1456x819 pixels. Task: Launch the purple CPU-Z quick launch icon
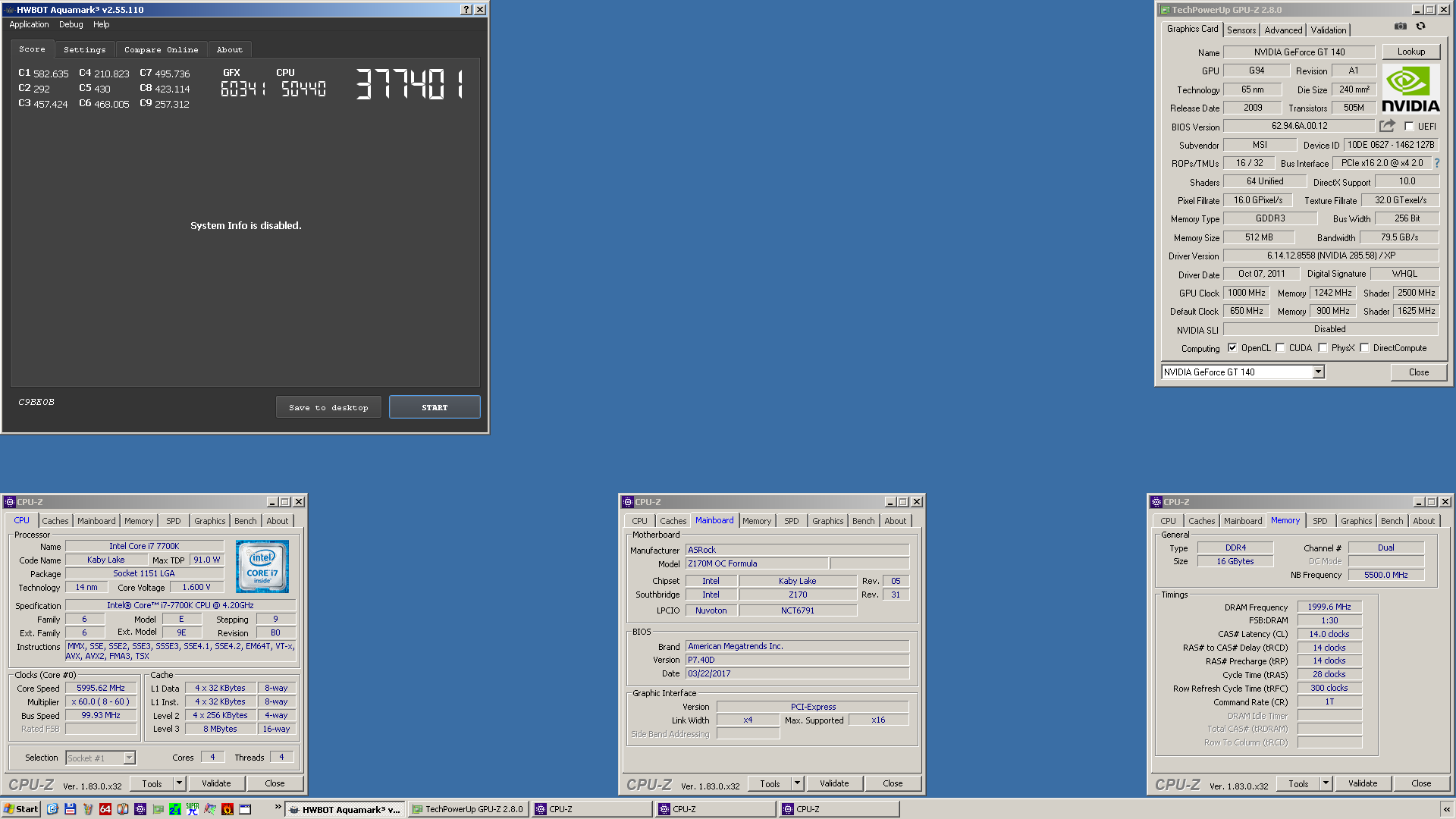[x=140, y=809]
